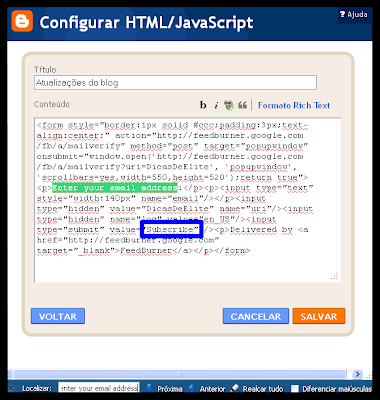Apply italic formatting with the i icon
This screenshot has width=380, height=400.
[216, 105]
